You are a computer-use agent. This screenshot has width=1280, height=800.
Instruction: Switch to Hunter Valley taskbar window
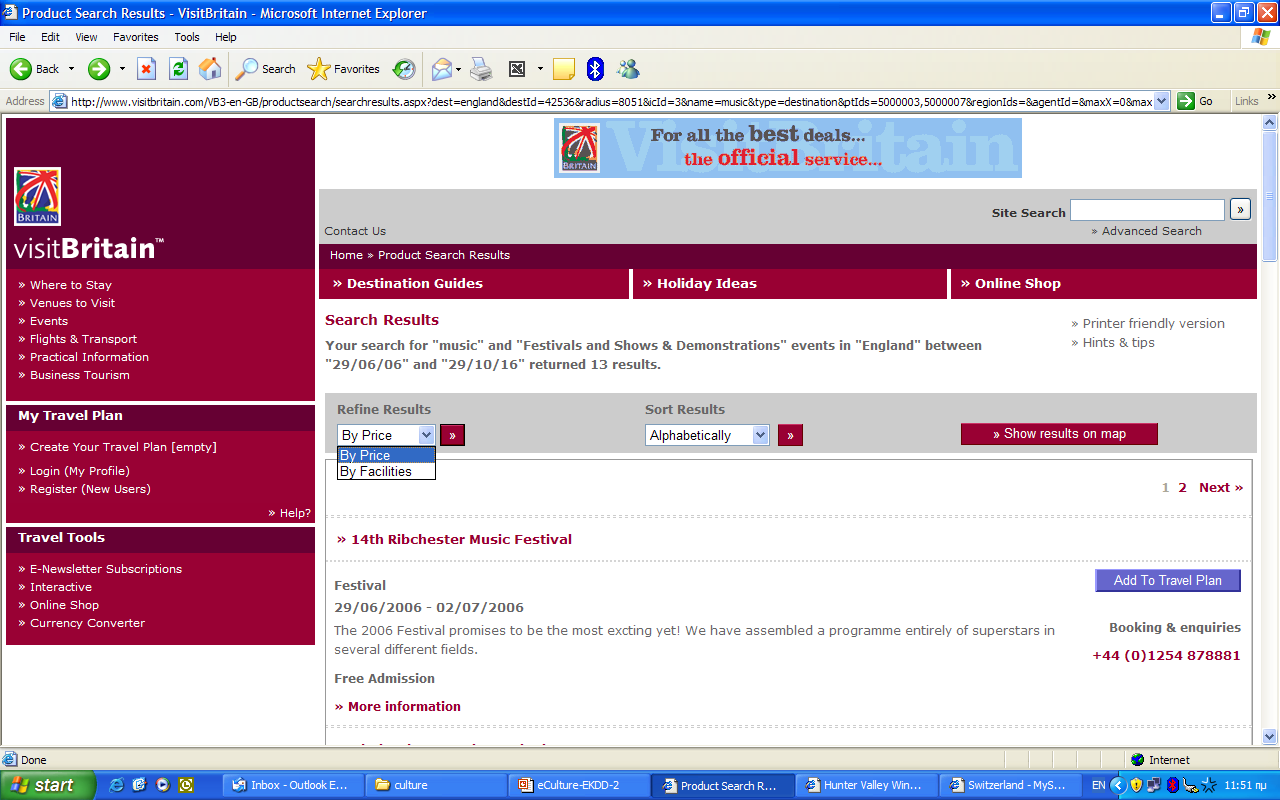pyautogui.click(x=868, y=785)
